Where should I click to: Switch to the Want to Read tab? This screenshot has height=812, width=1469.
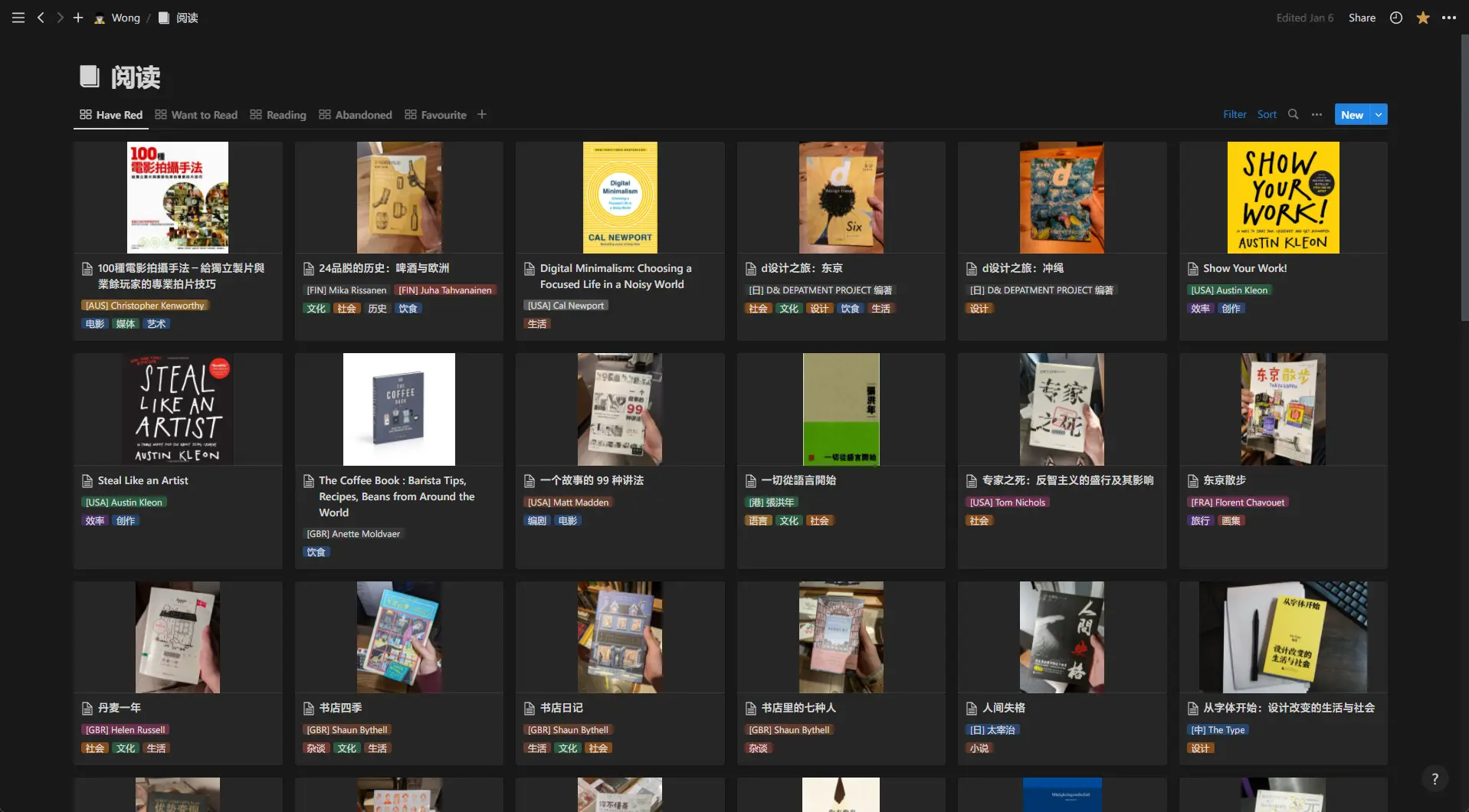[x=196, y=115]
